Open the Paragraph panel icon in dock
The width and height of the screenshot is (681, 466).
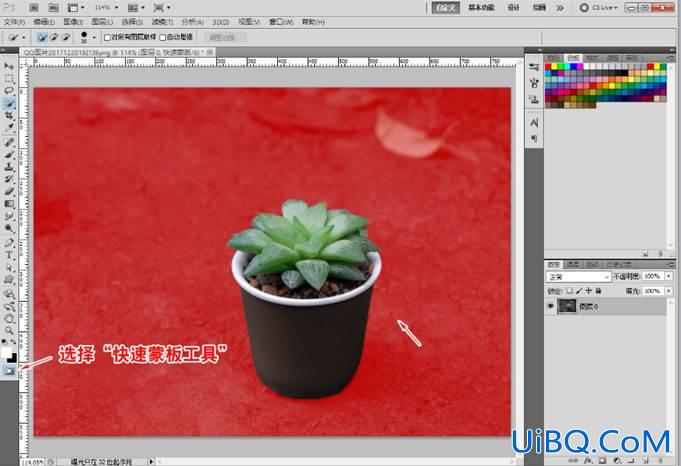point(534,139)
